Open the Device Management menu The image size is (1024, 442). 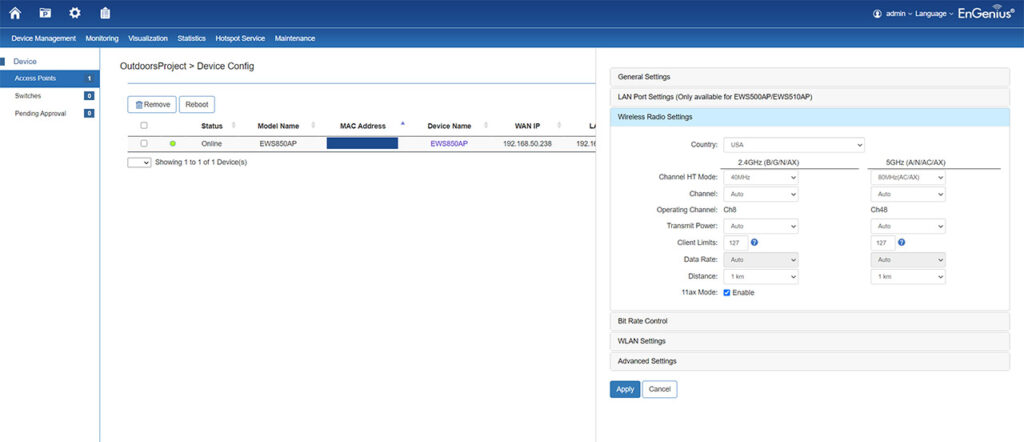coord(44,39)
